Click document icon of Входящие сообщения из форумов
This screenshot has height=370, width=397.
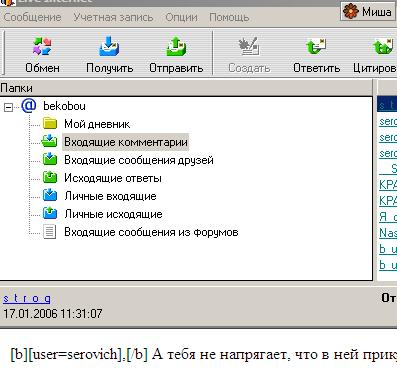tap(49, 232)
